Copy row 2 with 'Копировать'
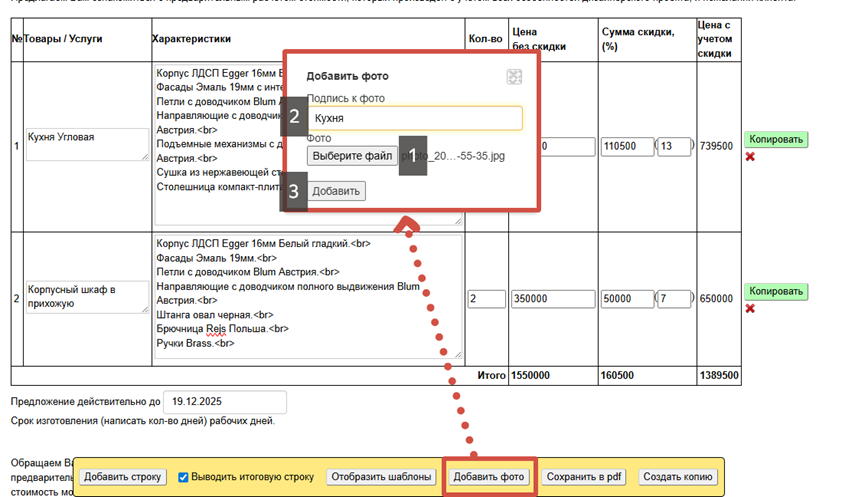 (775, 291)
